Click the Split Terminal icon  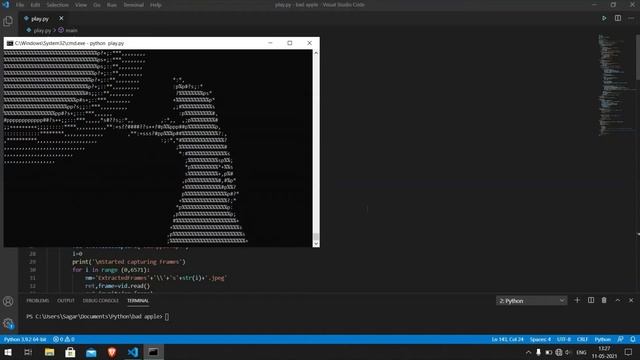click(591, 300)
